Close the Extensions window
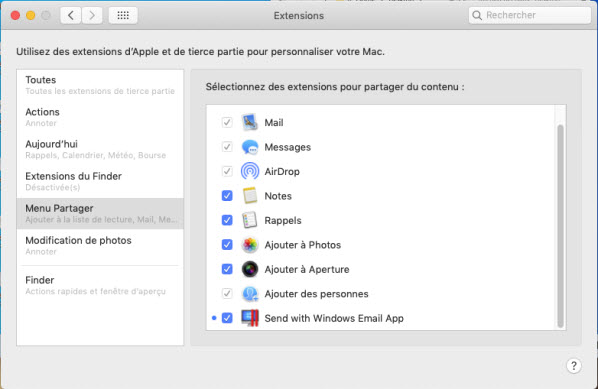This screenshot has height=389, width=598. (x=15, y=15)
